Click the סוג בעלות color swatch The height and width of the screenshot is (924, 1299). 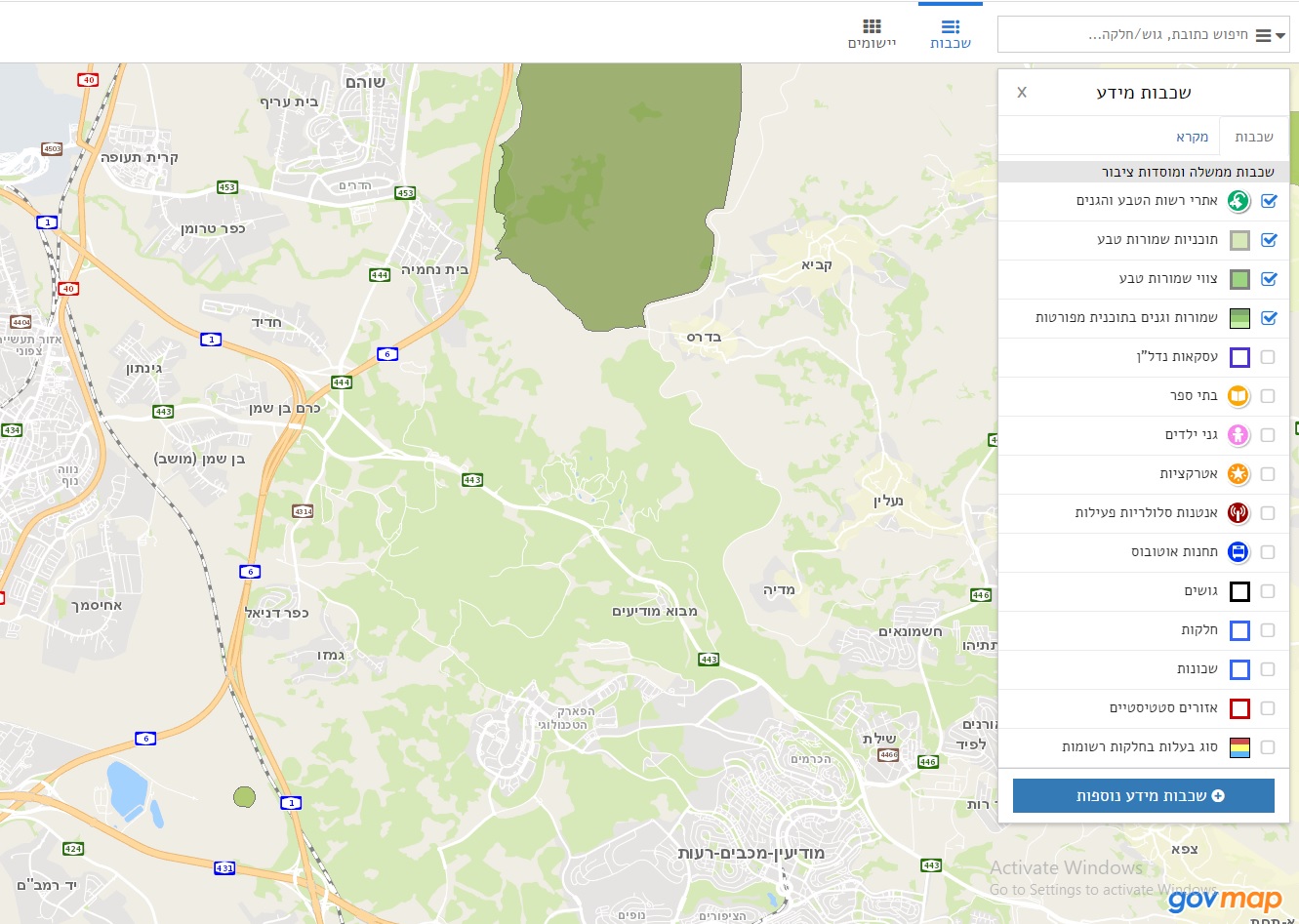[x=1239, y=747]
